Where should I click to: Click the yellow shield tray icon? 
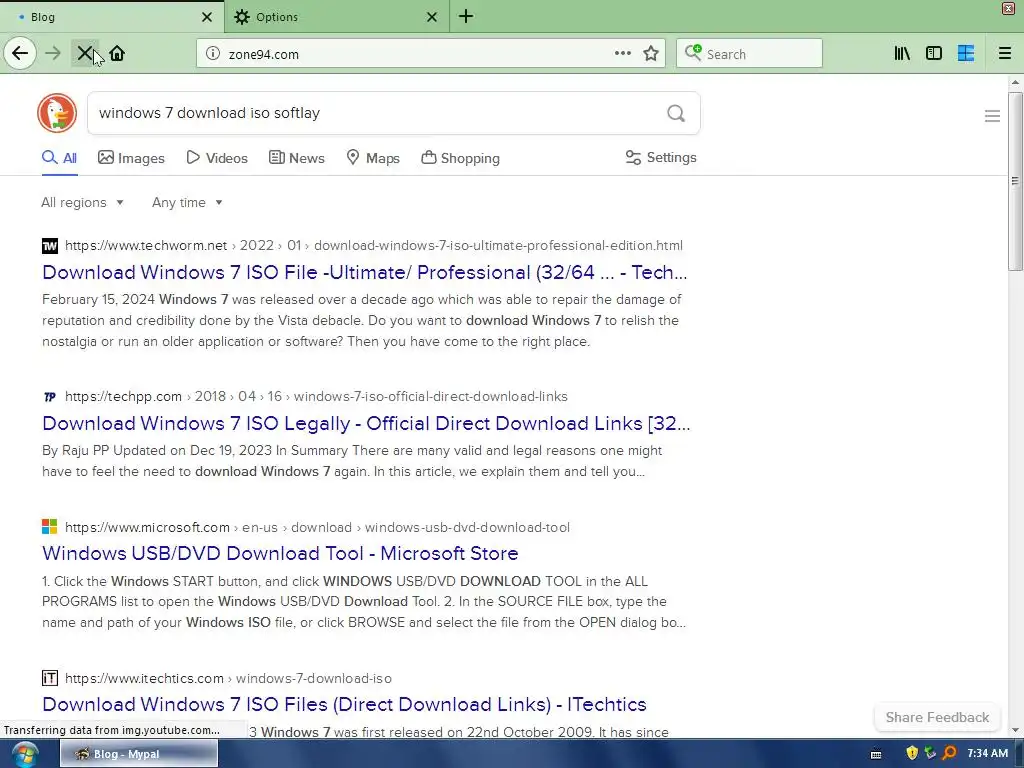[x=912, y=753]
